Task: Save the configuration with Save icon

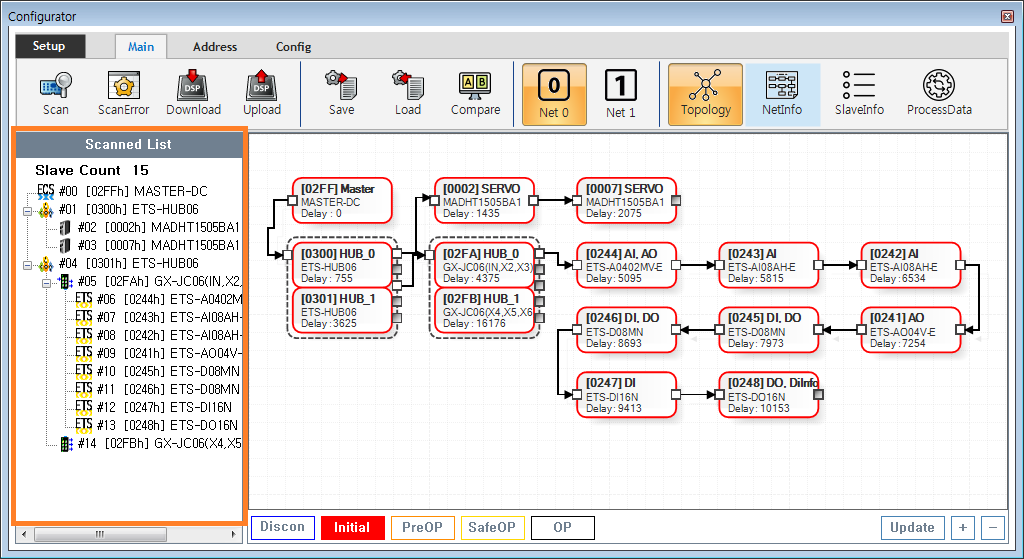Action: (342, 94)
